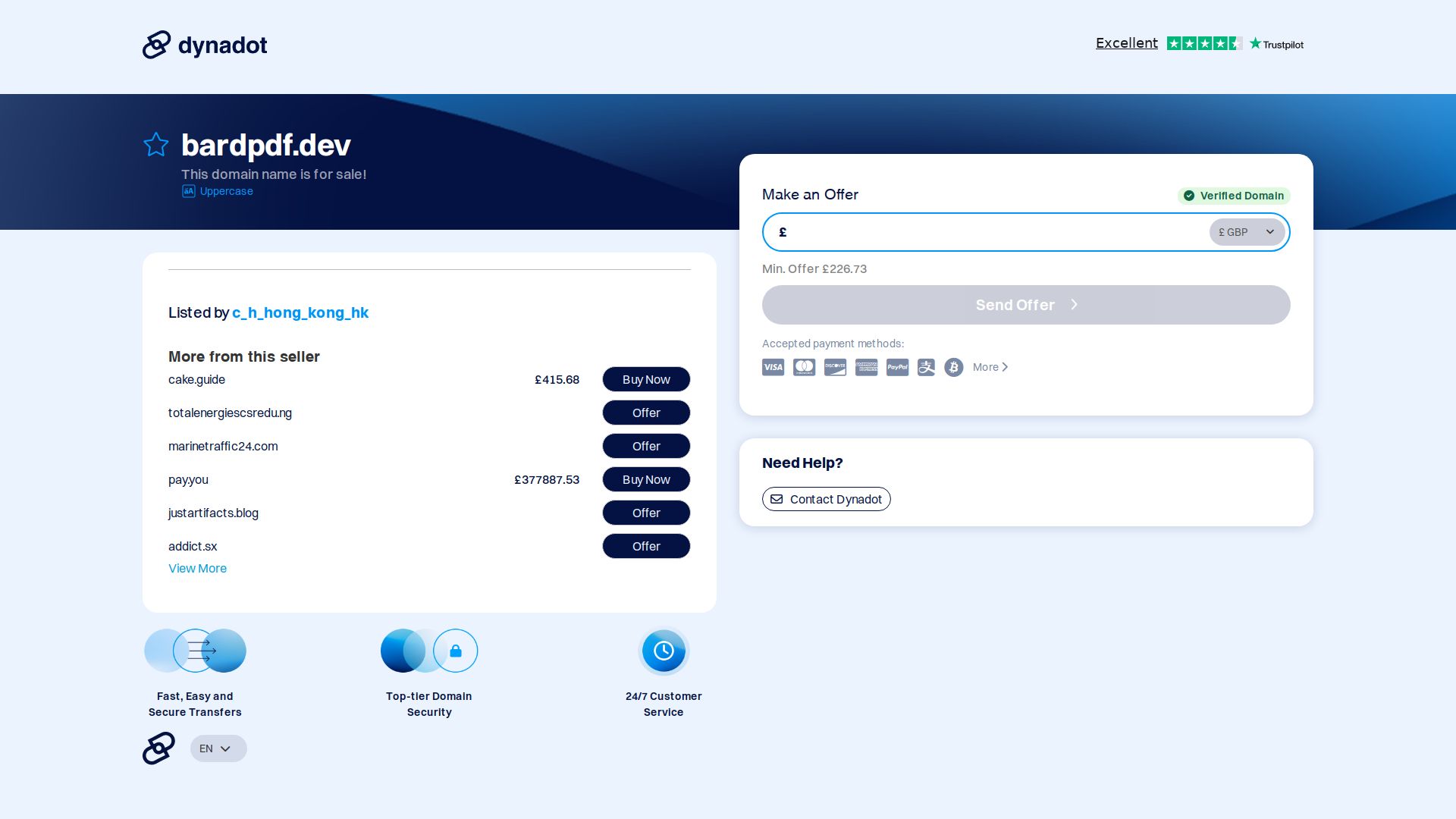The height and width of the screenshot is (819, 1456).
Task: Open the Excellent Trustpilot rating link
Action: pyautogui.click(x=1126, y=43)
